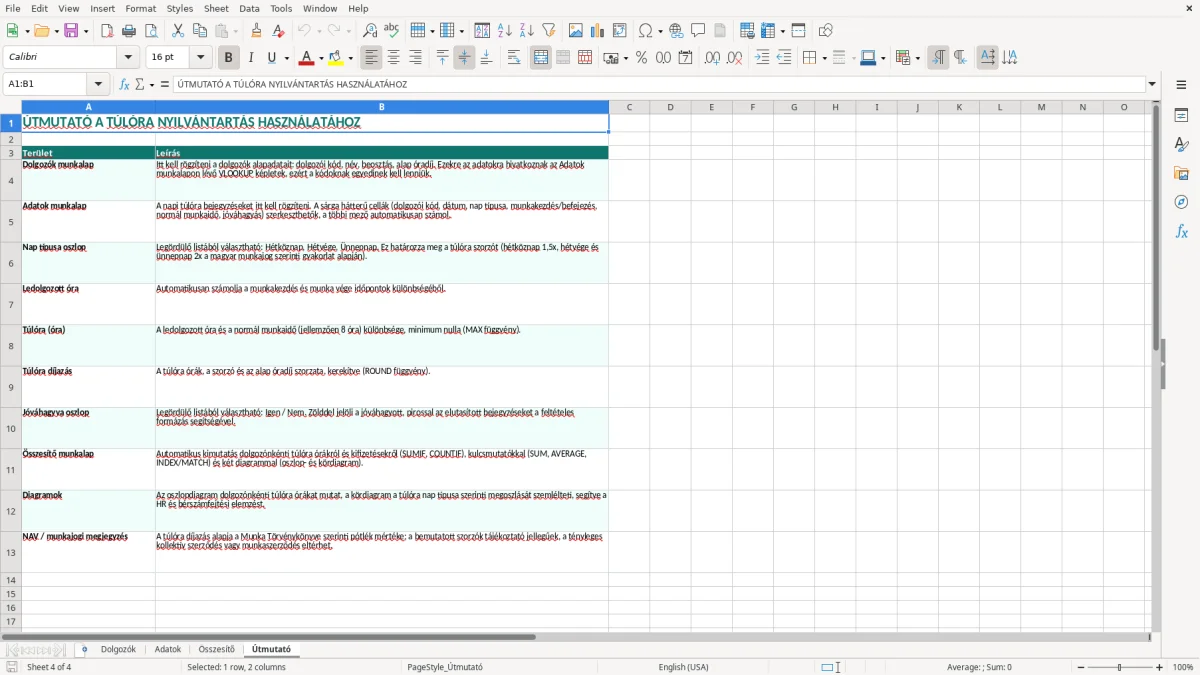The height and width of the screenshot is (675, 1200).
Task: Open the Function Wizard fx button
Action: click(x=125, y=84)
